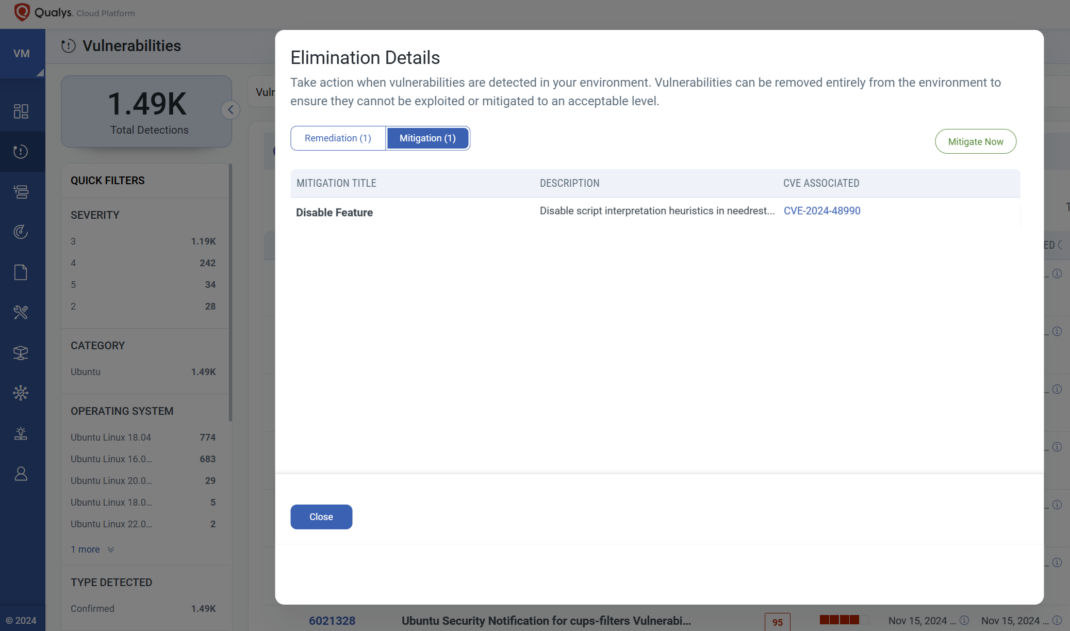Screen dimensions: 1070x631
Task: Click the mitigation description text
Action: (656, 211)
